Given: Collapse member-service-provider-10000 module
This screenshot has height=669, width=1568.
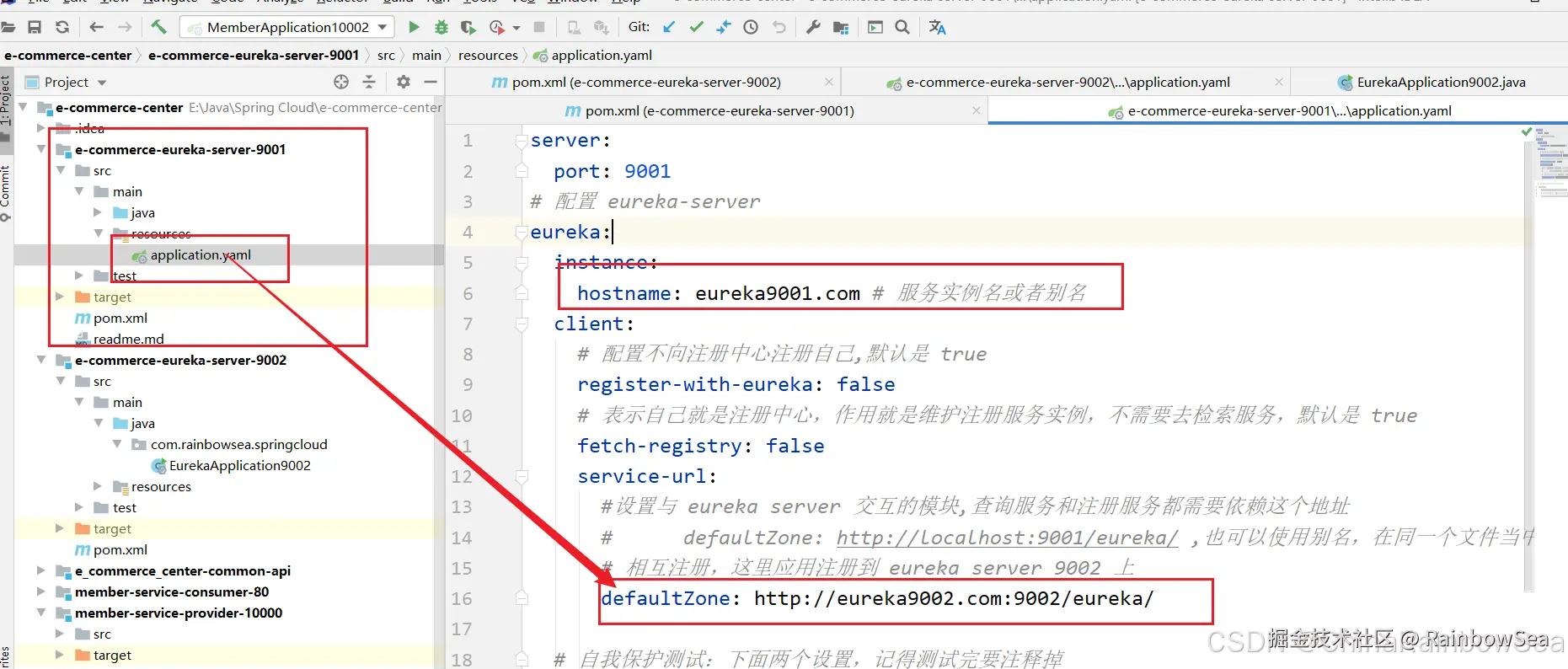Looking at the screenshot, I should 41,613.
